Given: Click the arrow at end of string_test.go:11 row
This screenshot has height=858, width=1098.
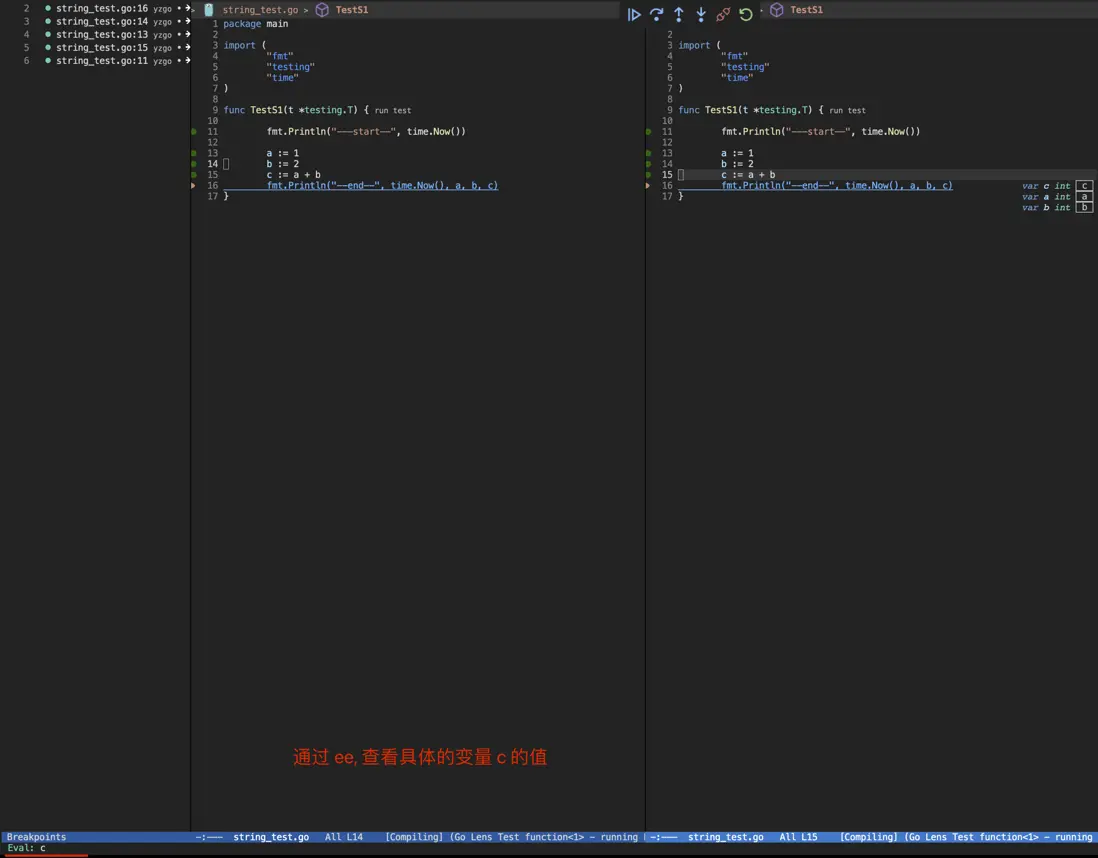Looking at the screenshot, I should tap(187, 61).
